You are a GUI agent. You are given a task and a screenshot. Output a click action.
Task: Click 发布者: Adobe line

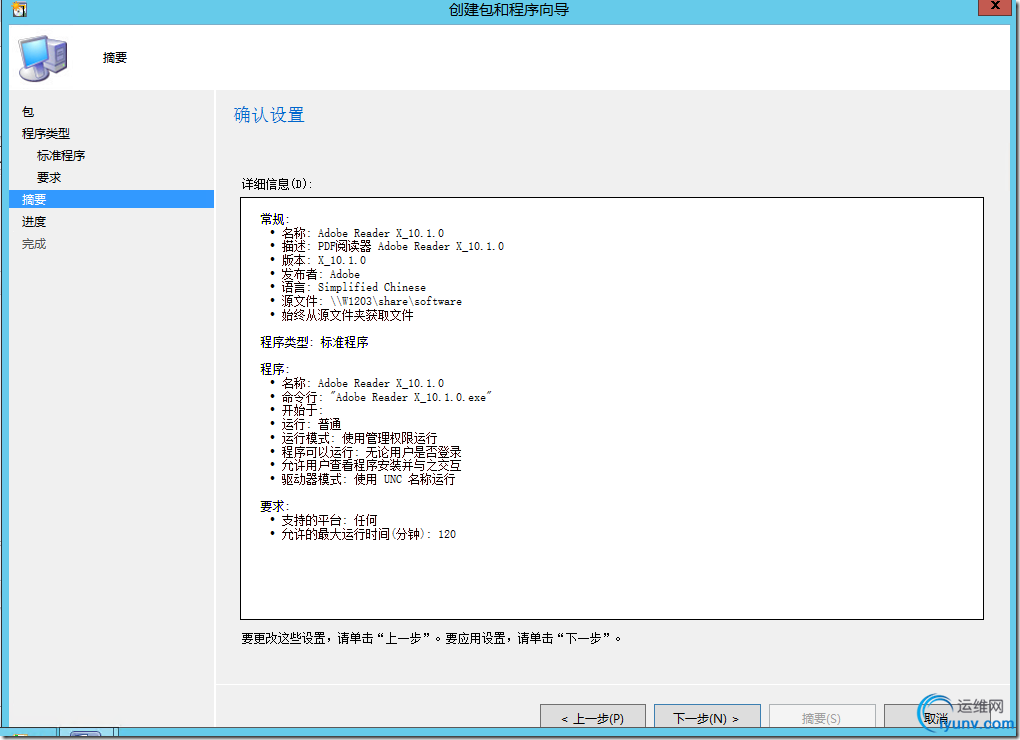click(x=320, y=274)
